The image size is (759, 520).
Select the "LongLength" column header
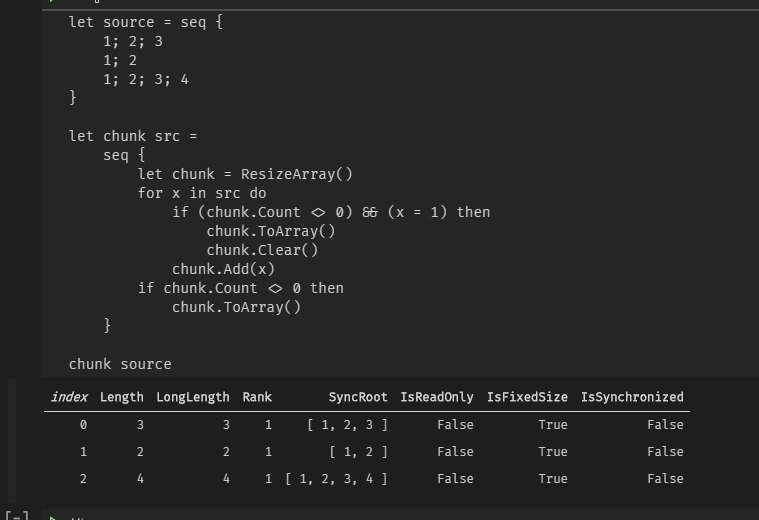[x=193, y=397]
